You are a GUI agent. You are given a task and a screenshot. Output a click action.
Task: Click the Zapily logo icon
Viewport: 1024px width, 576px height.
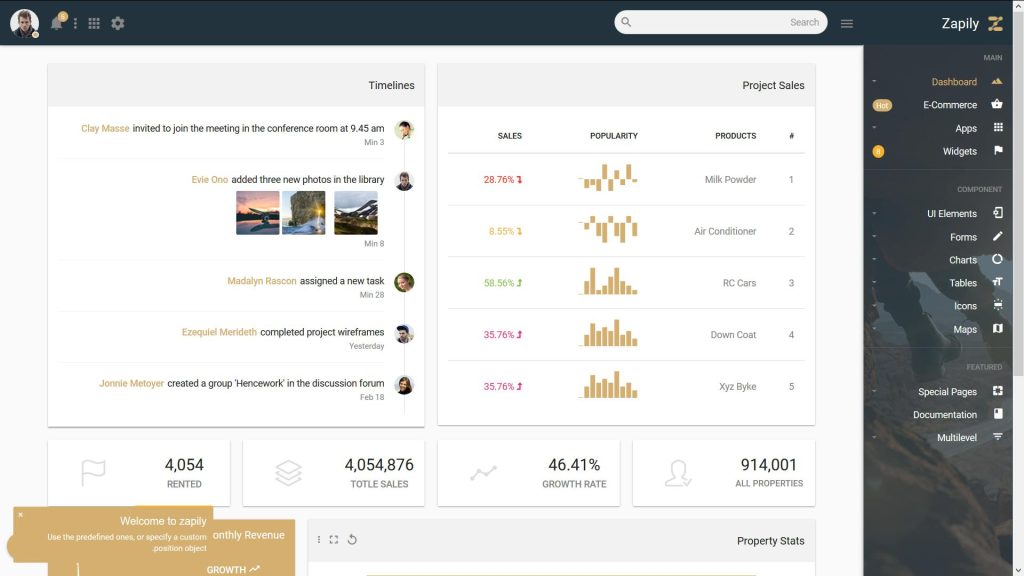coord(995,22)
